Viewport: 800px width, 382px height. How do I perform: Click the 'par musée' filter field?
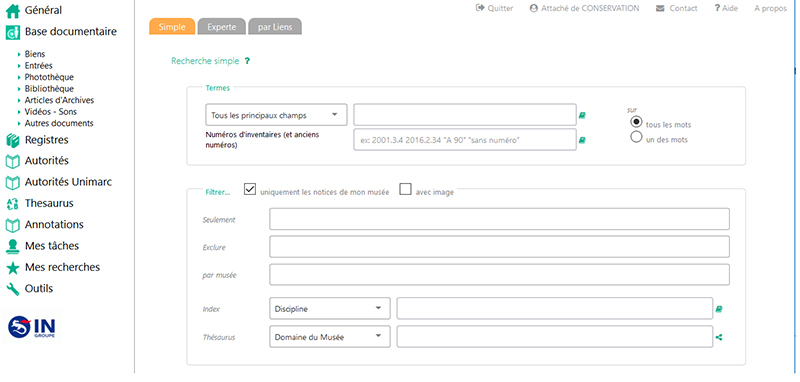(x=499, y=274)
